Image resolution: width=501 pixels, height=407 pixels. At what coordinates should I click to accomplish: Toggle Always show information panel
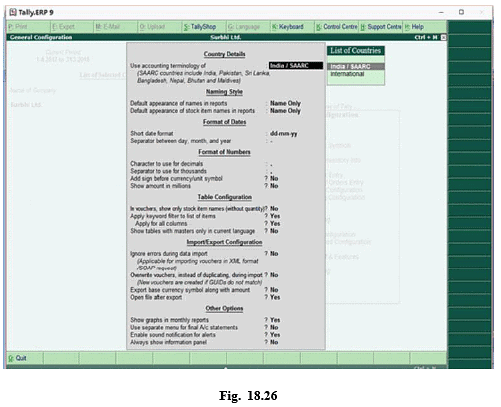(x=274, y=342)
